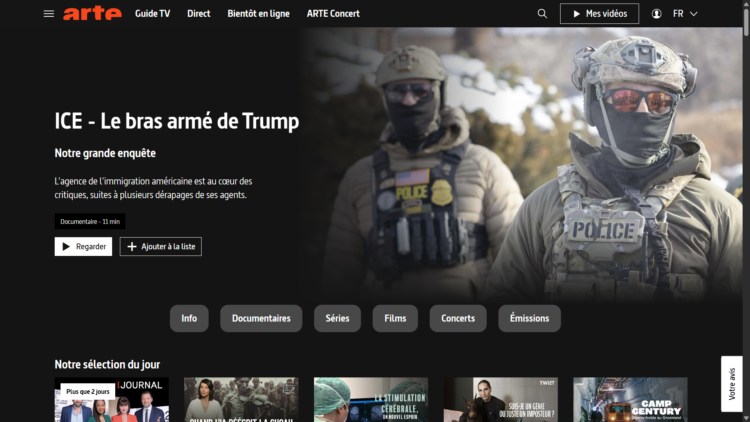Select the Émissions category pill
Screen dimensions: 750x422
(529, 318)
